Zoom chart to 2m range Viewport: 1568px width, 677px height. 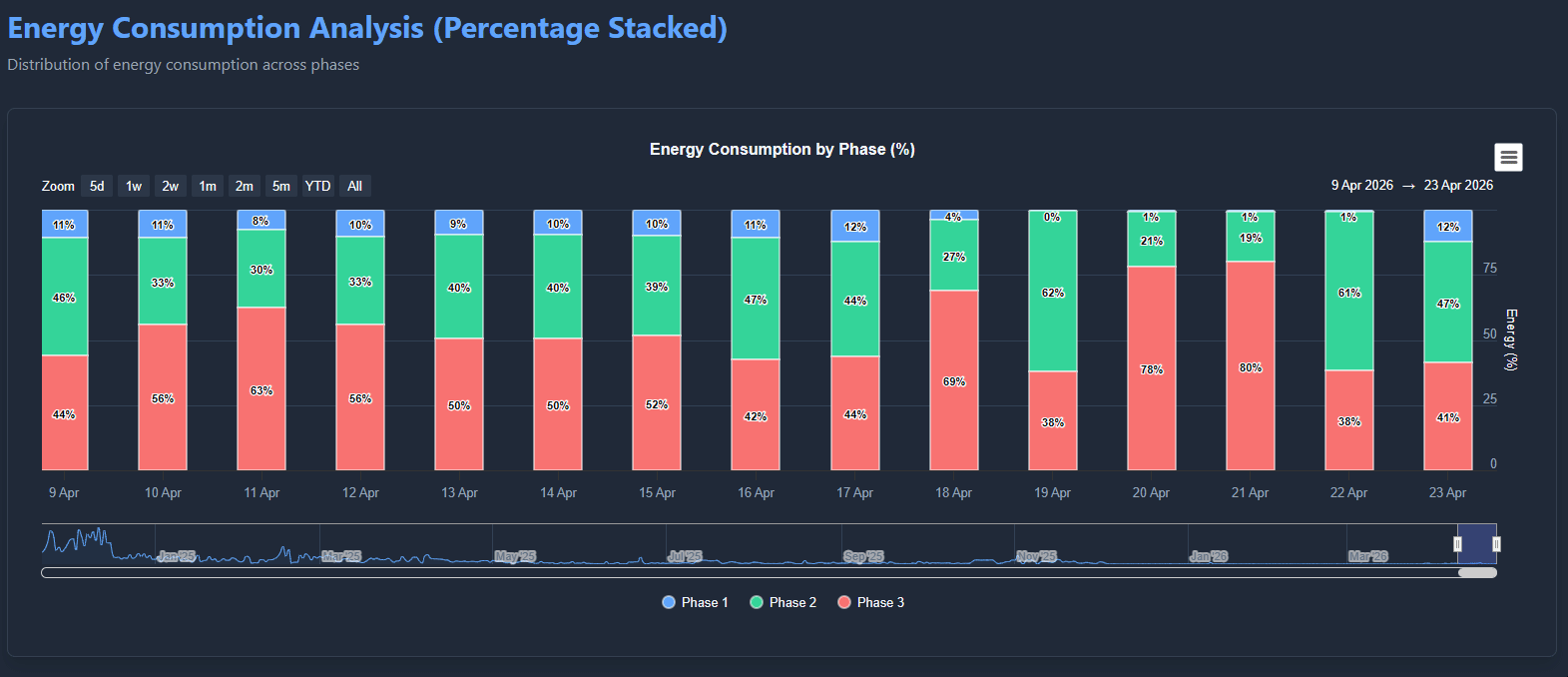(x=245, y=186)
